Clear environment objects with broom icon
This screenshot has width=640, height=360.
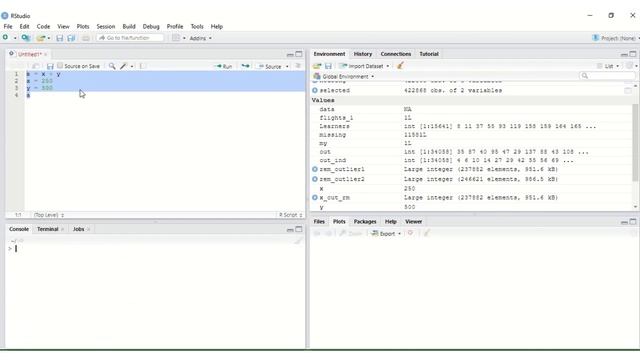(400, 65)
